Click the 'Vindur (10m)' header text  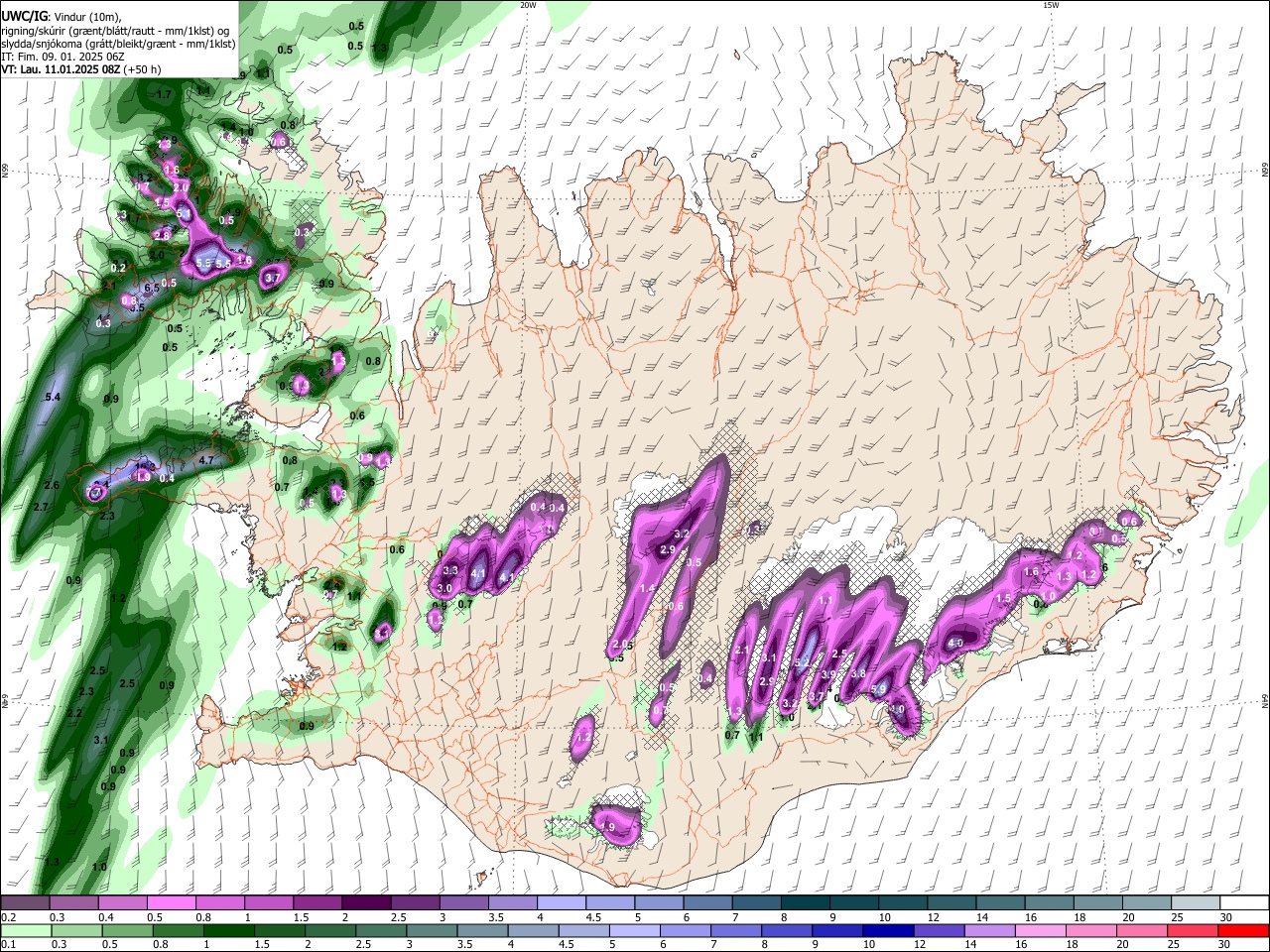[x=87, y=17]
